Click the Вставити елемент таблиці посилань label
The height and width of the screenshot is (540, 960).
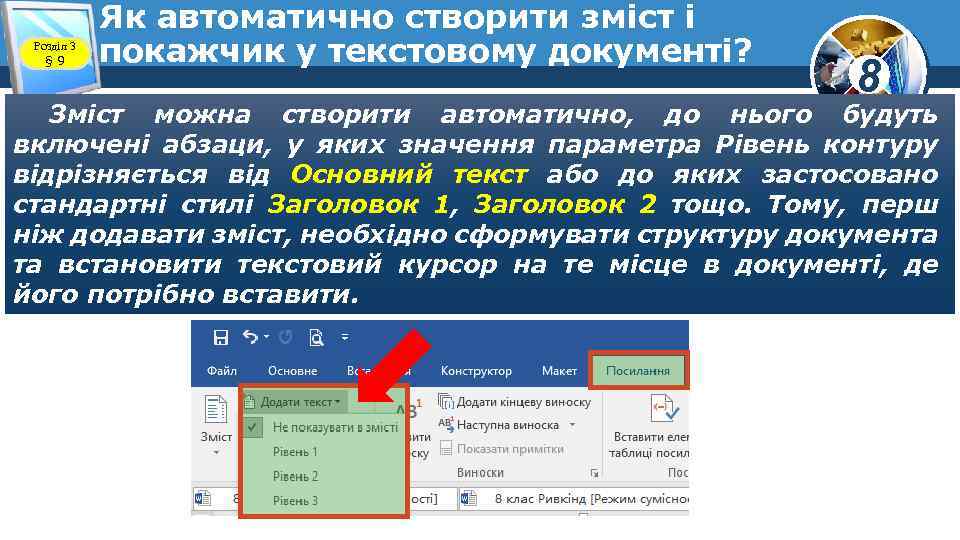point(650,445)
